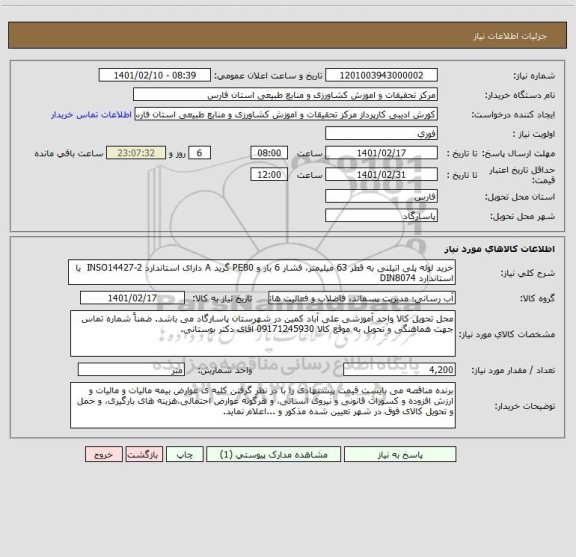This screenshot has width=576, height=557.
Task: Click the validity time field 12:00
Action: 269,175
